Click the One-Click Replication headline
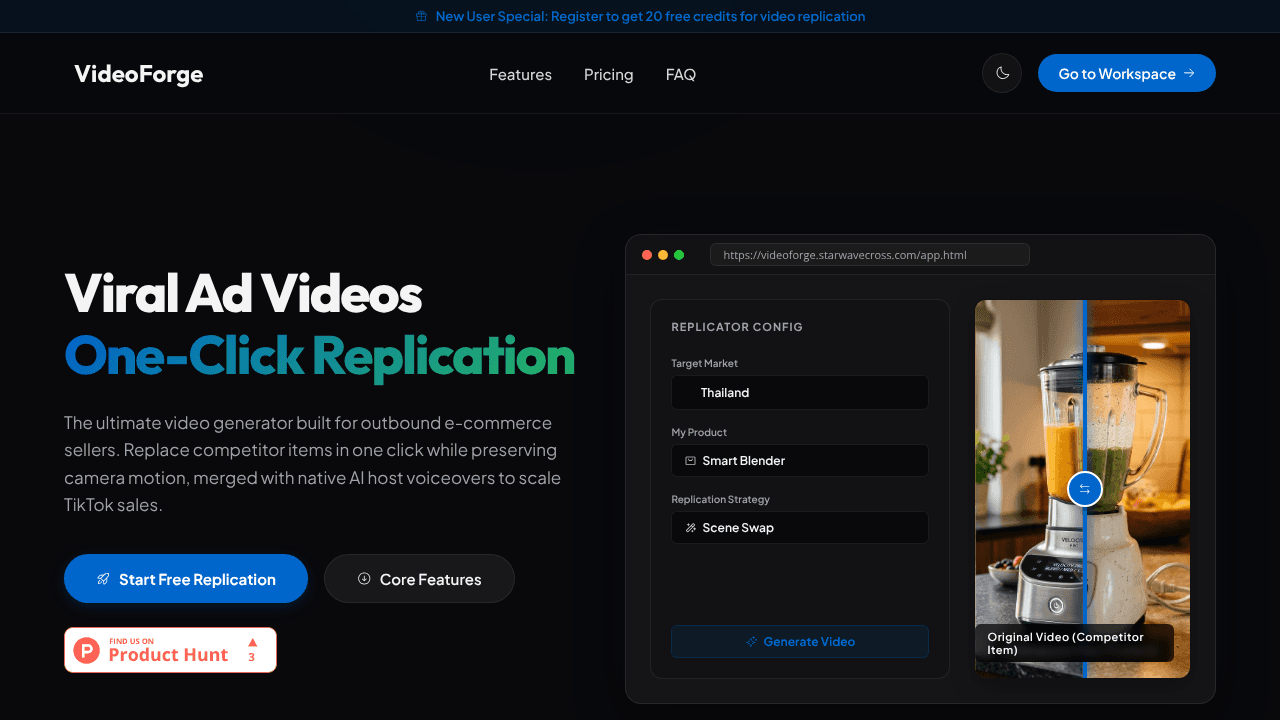Screen dimensions: 1280x720 click(320, 355)
